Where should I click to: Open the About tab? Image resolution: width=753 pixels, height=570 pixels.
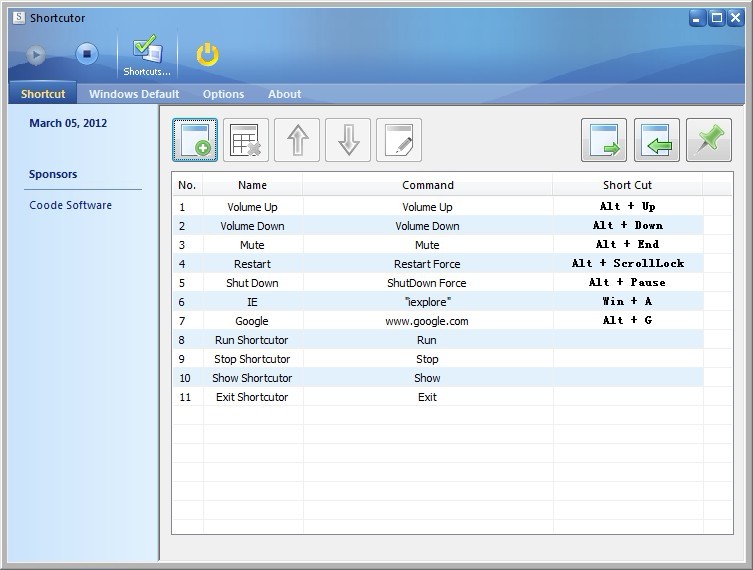click(284, 94)
